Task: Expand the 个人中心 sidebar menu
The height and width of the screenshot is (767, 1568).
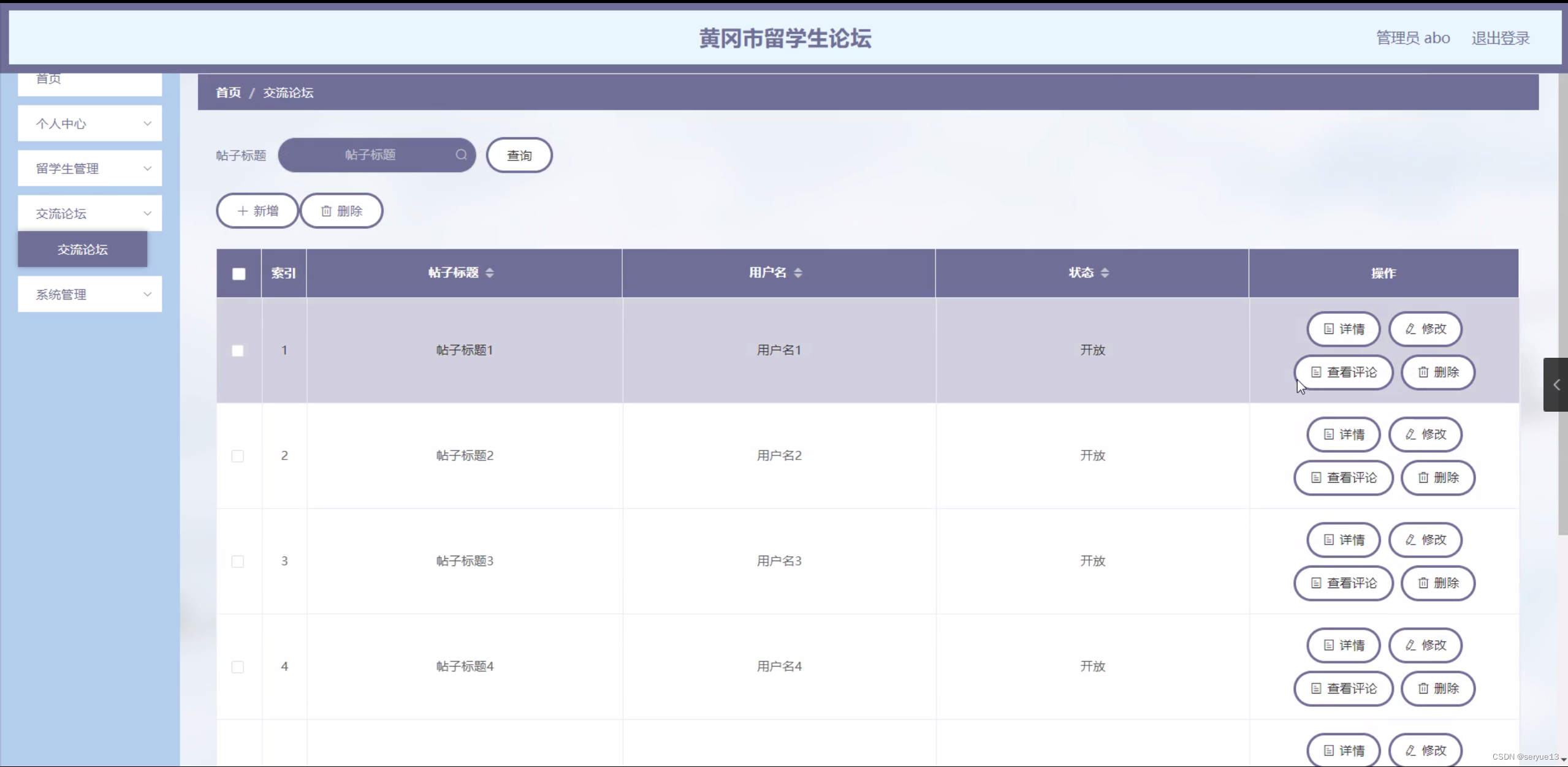Action: pyautogui.click(x=89, y=124)
